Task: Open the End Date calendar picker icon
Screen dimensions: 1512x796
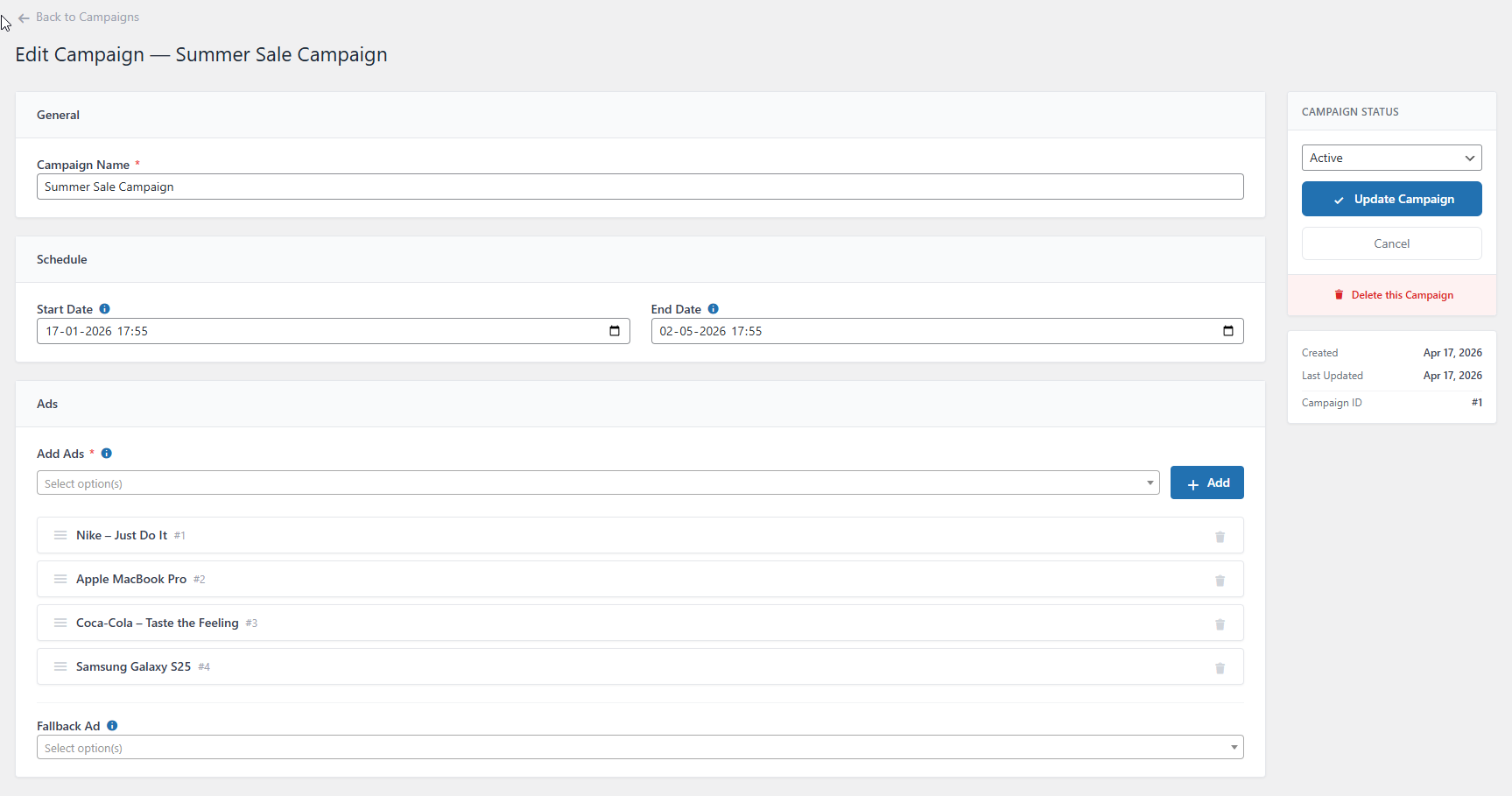Action: [x=1228, y=331]
